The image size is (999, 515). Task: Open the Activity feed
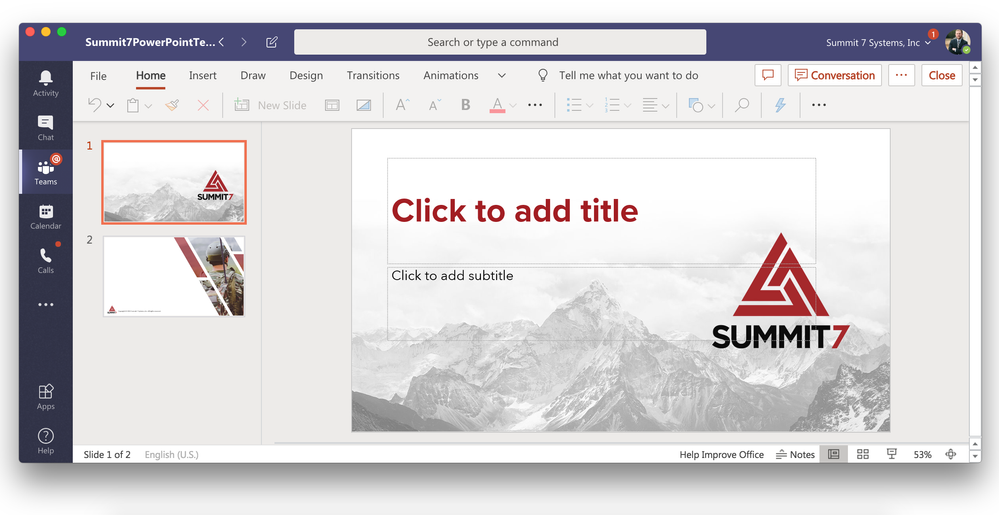pyautogui.click(x=46, y=83)
